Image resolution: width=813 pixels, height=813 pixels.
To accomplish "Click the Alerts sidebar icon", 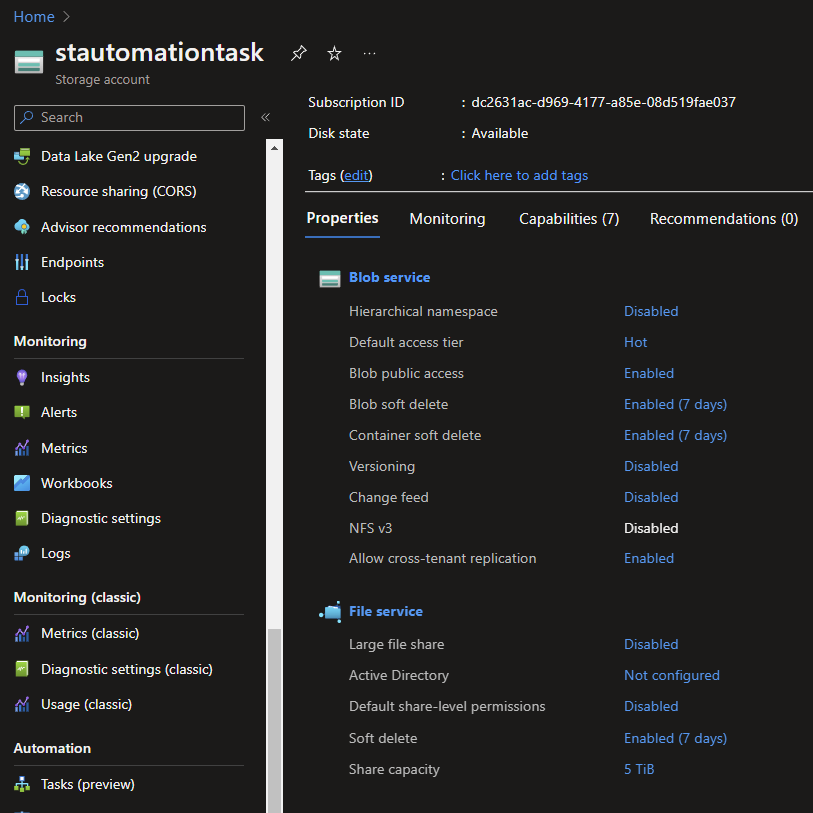I will pyautogui.click(x=22, y=412).
